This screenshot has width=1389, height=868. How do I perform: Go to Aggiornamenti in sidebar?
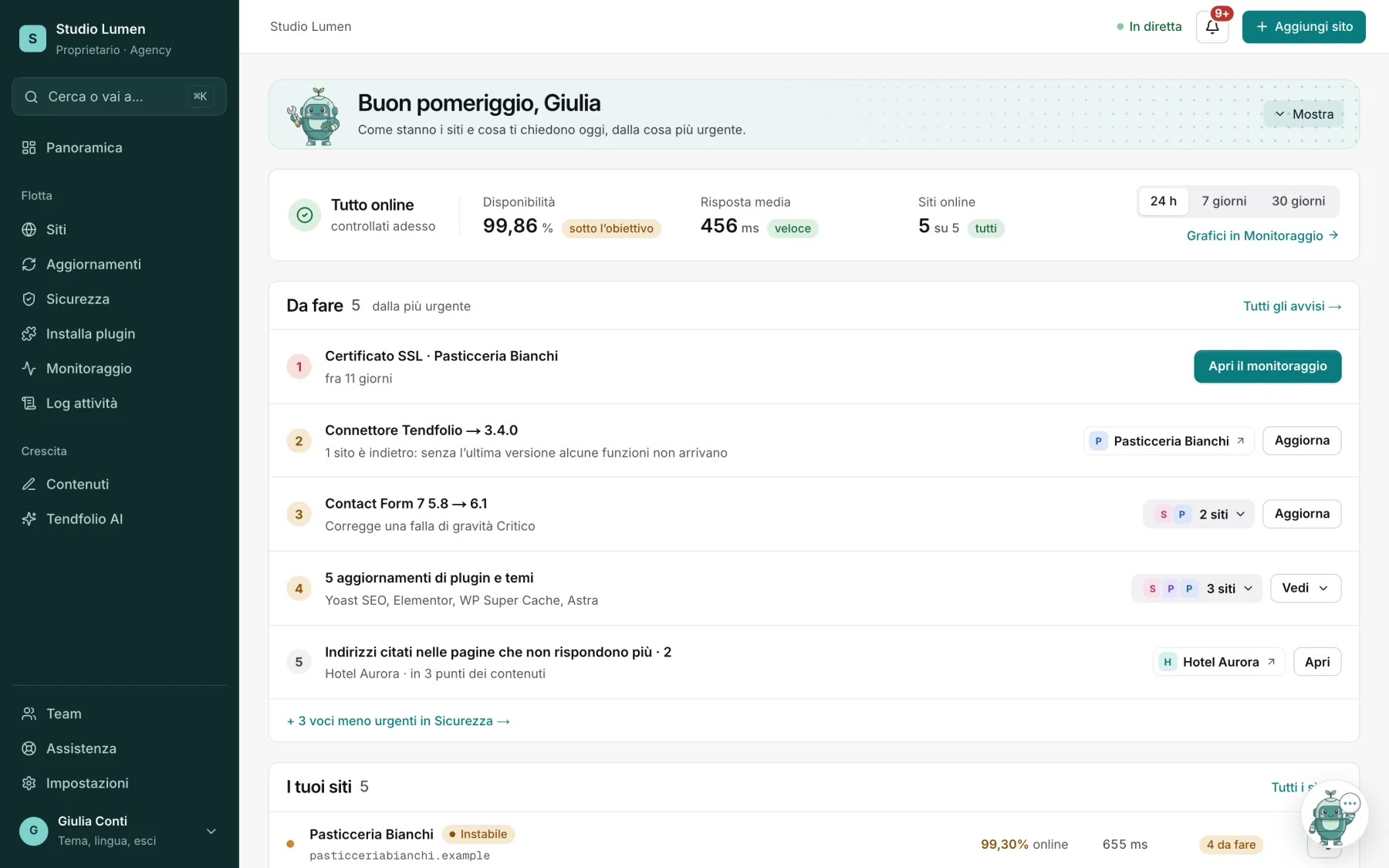[119, 264]
